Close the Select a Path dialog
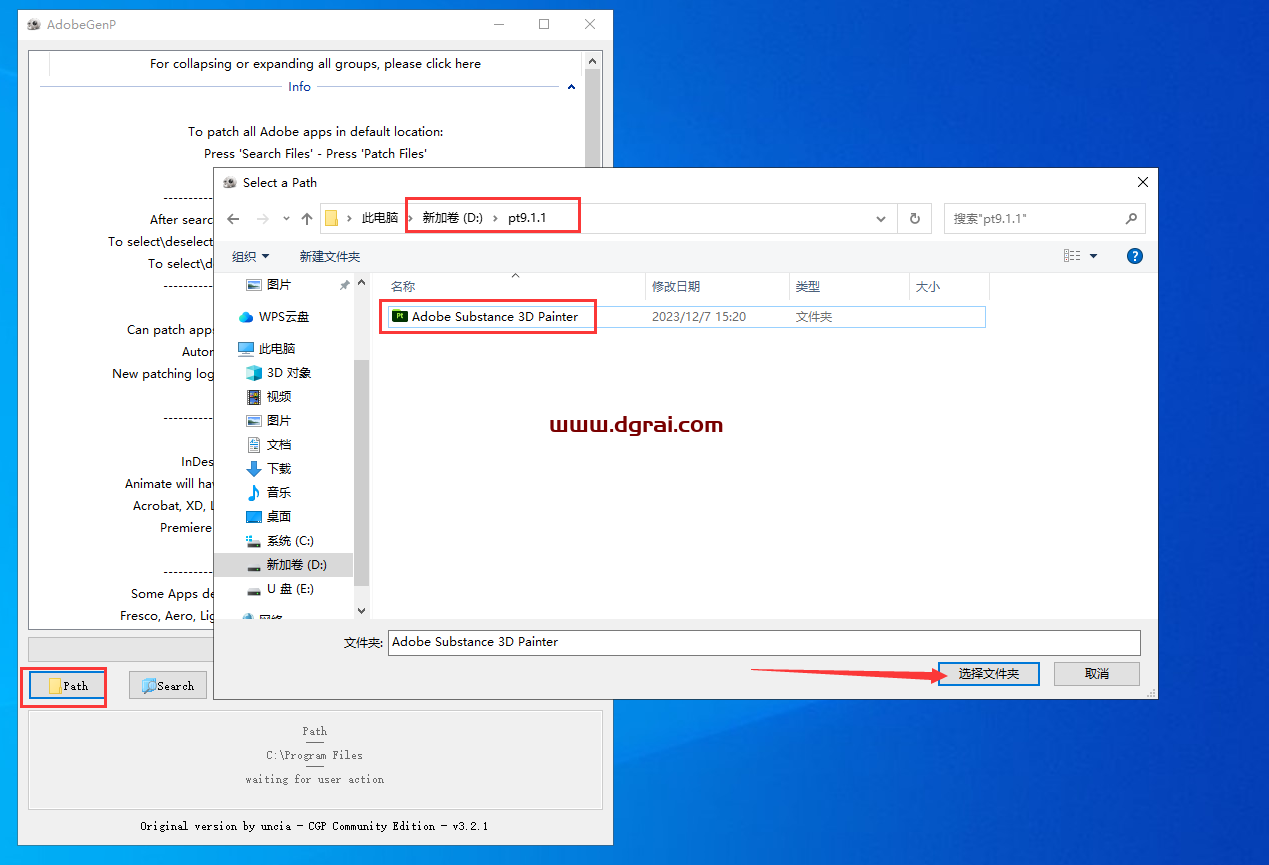This screenshot has height=865, width=1269. coord(1143,182)
